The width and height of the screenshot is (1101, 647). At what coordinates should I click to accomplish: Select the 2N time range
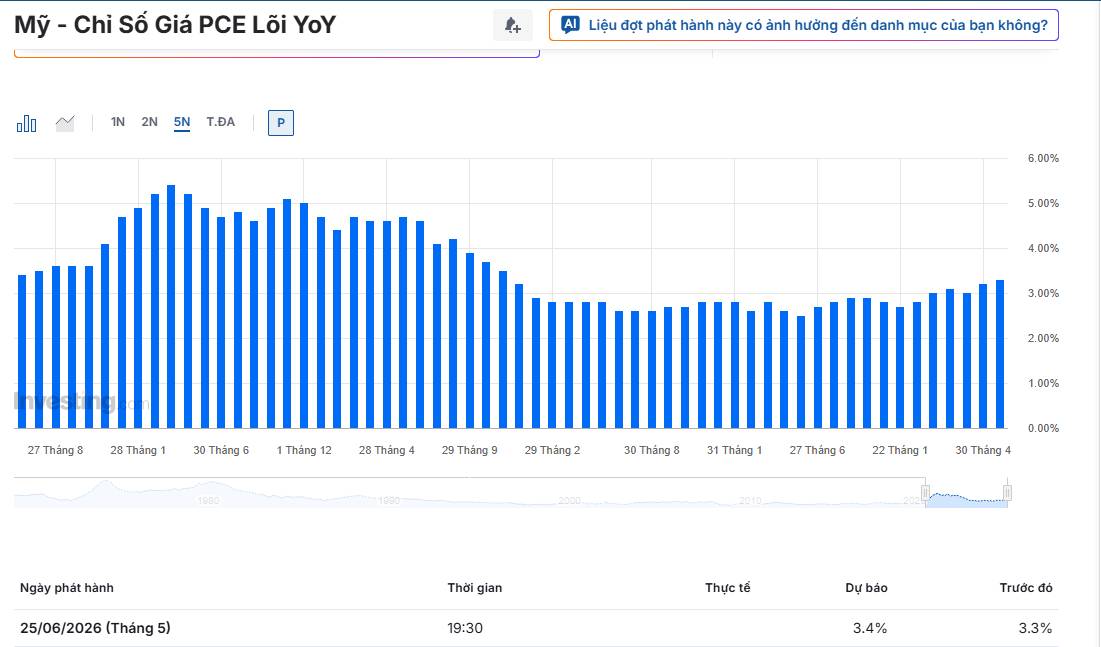(150, 122)
